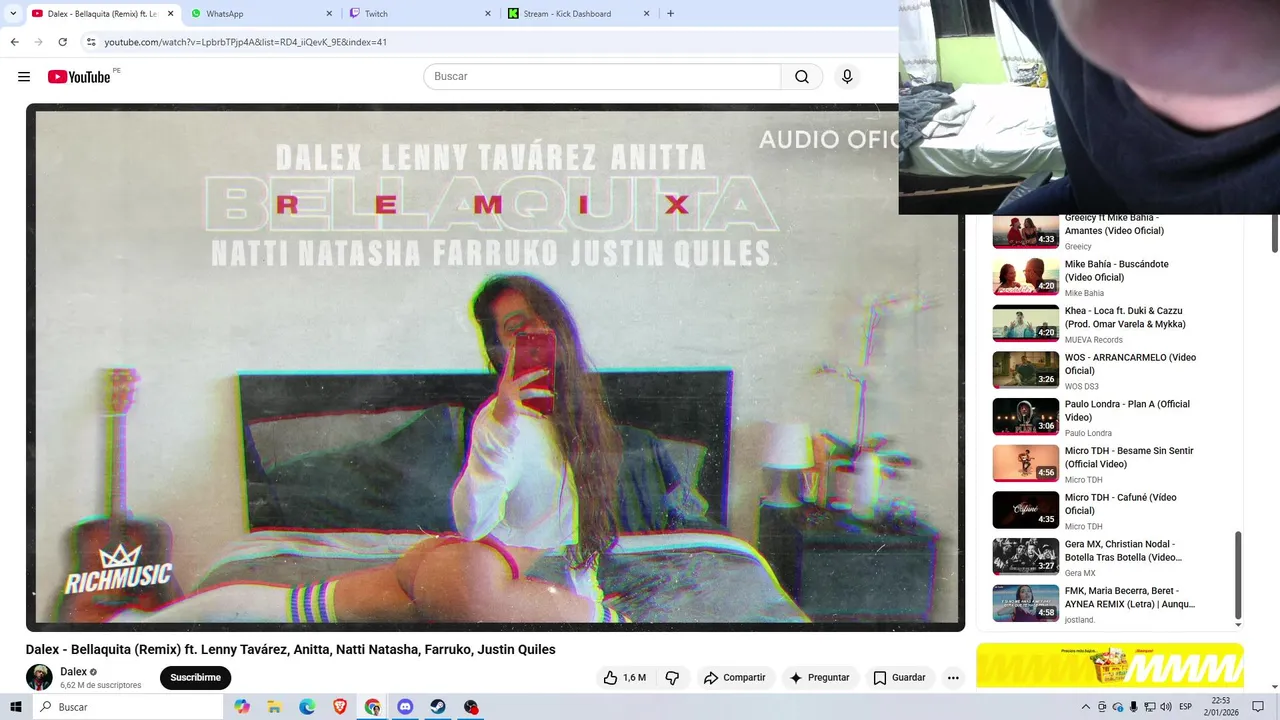Show hidden system tray icons chevron
Image resolution: width=1280 pixels, height=720 pixels.
pyautogui.click(x=1086, y=707)
